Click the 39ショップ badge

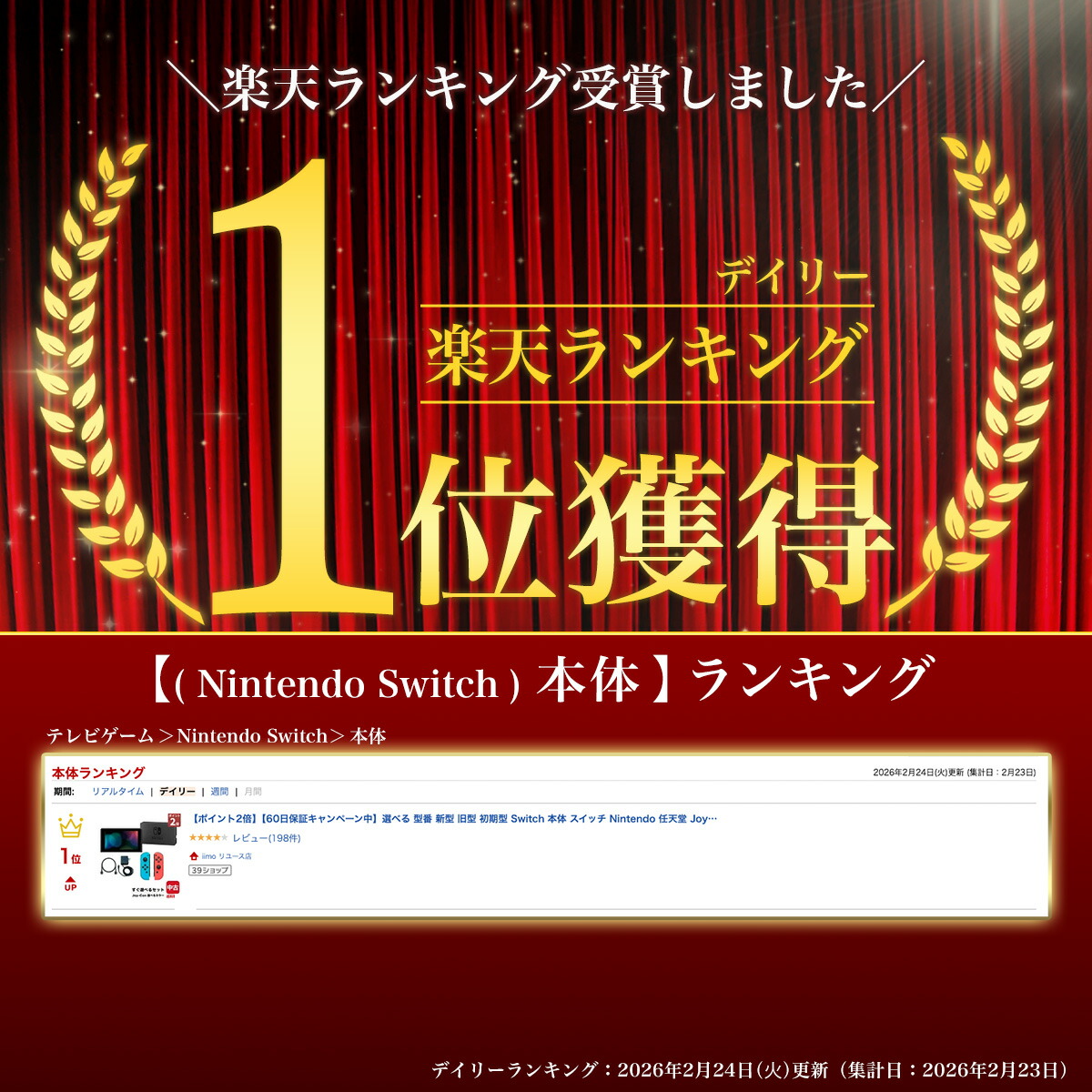point(209,870)
